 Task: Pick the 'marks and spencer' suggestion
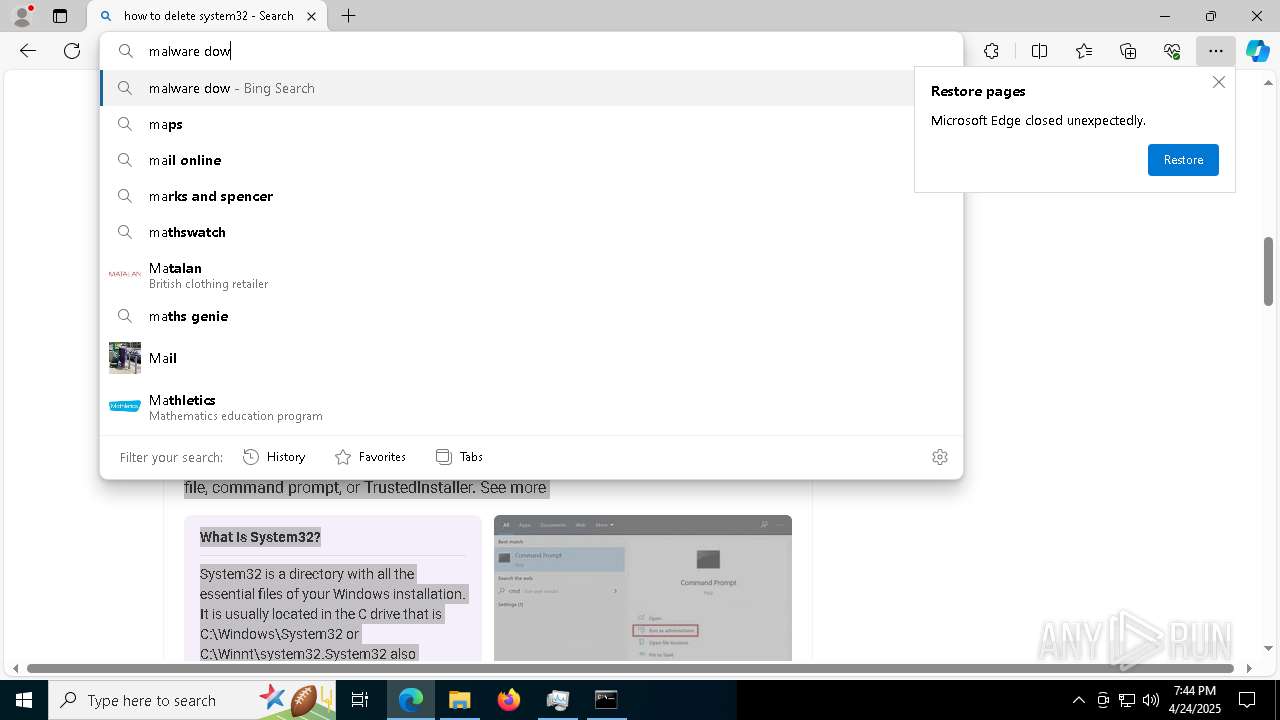pos(531,196)
